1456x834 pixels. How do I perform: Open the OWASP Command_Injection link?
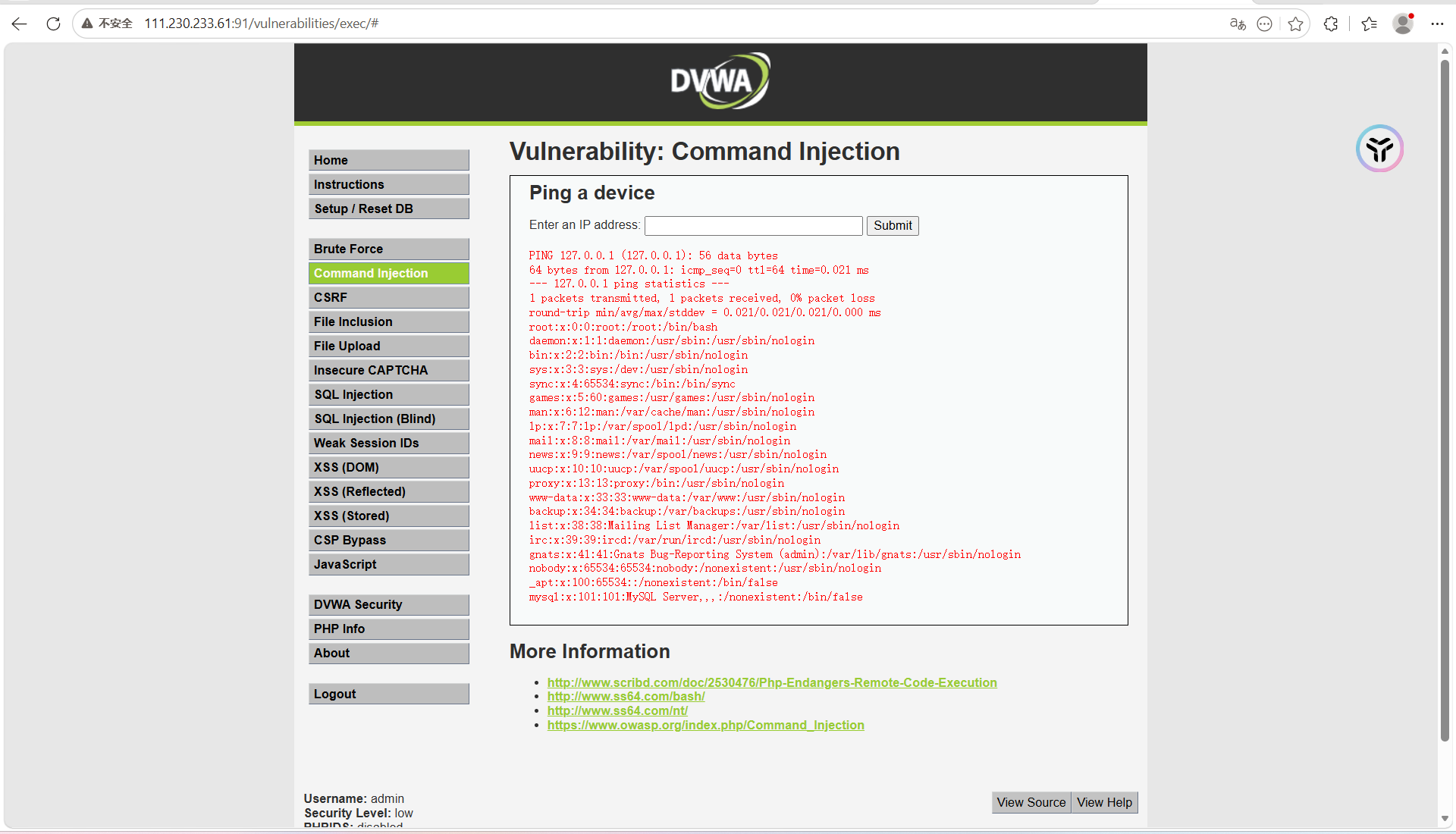706,725
